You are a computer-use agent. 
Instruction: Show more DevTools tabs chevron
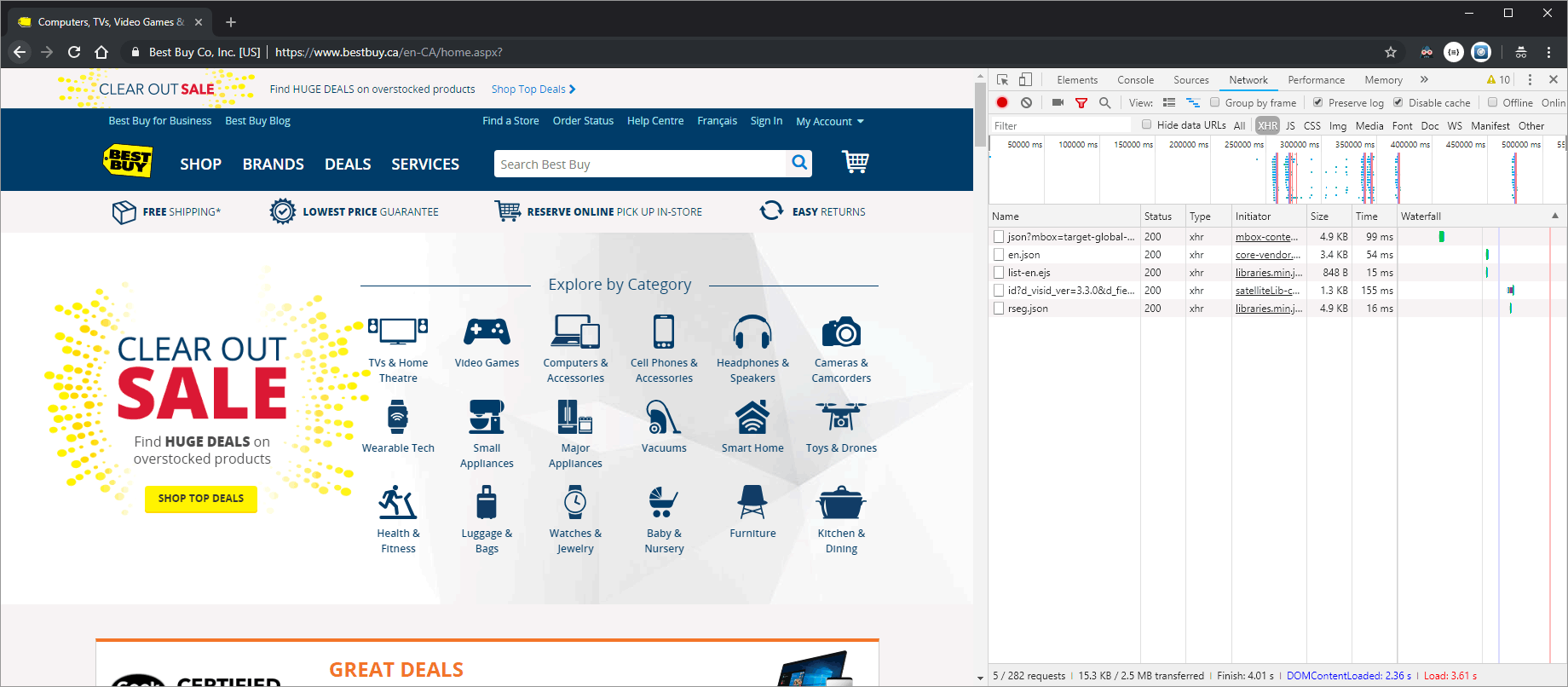click(1424, 79)
